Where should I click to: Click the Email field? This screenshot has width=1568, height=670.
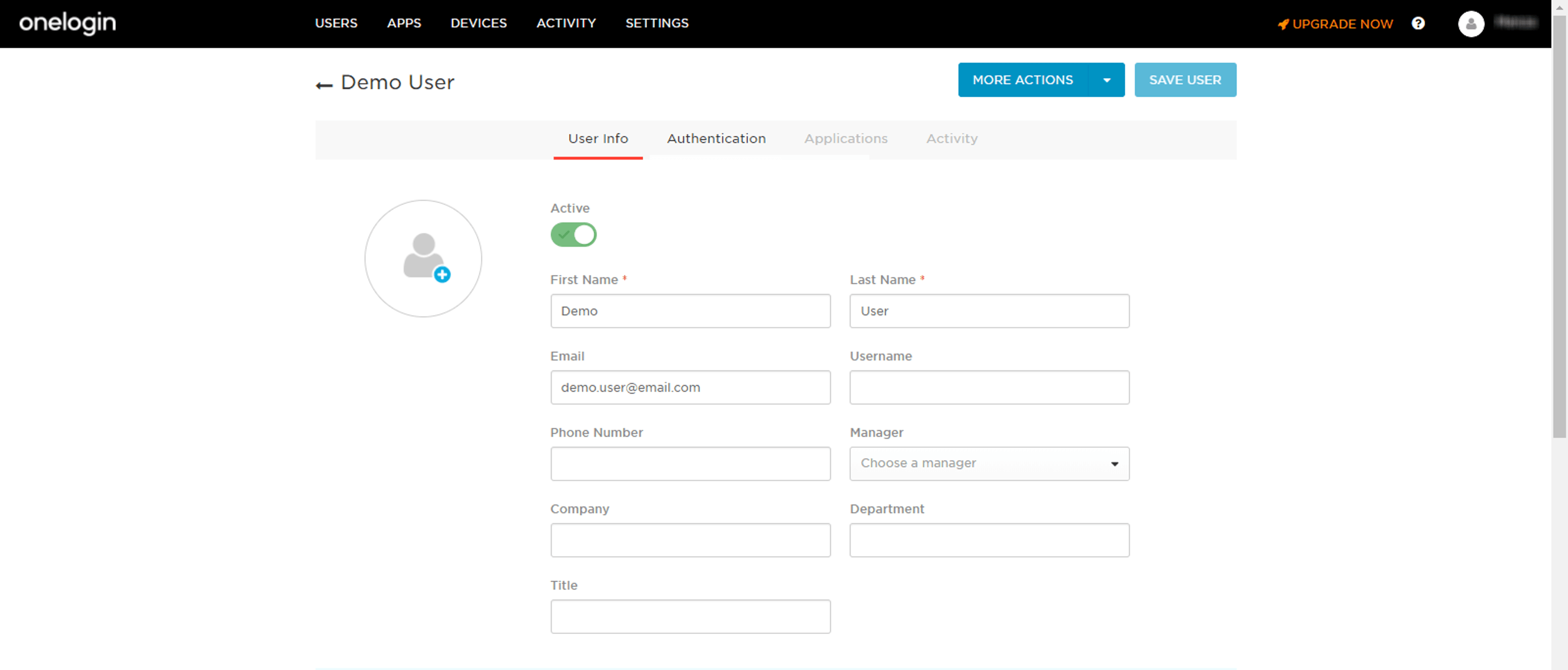(690, 387)
